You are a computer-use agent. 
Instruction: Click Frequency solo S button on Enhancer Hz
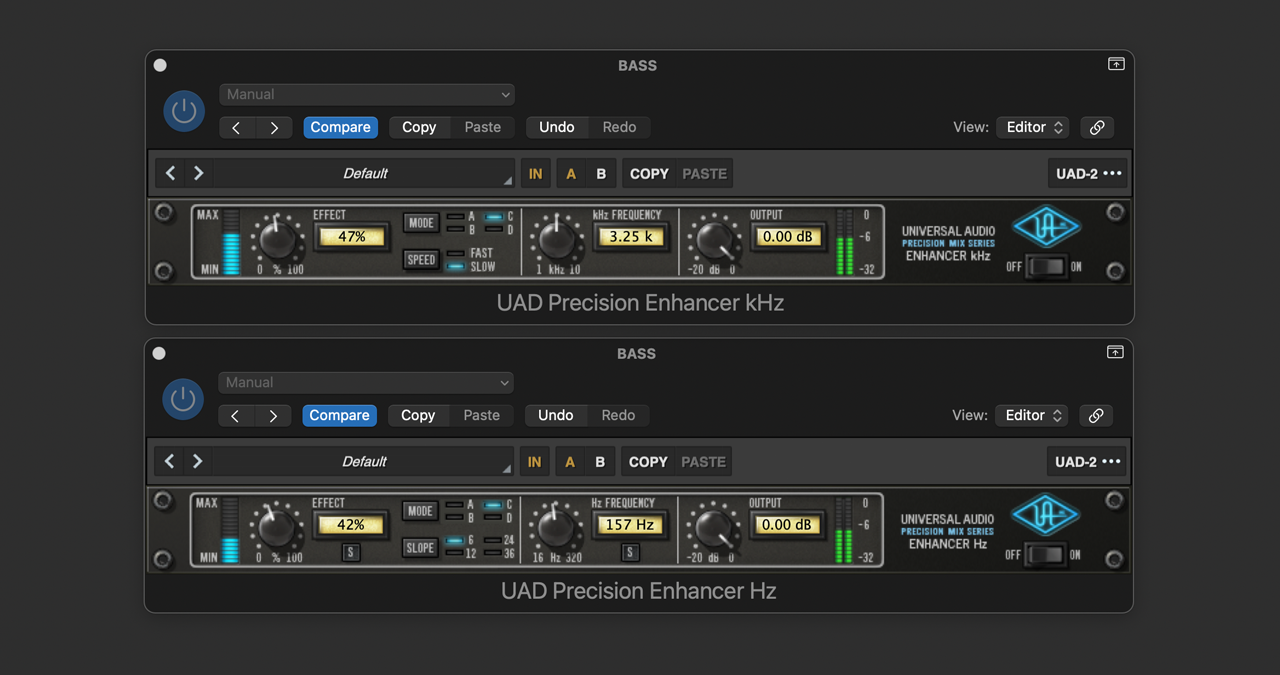(630, 552)
